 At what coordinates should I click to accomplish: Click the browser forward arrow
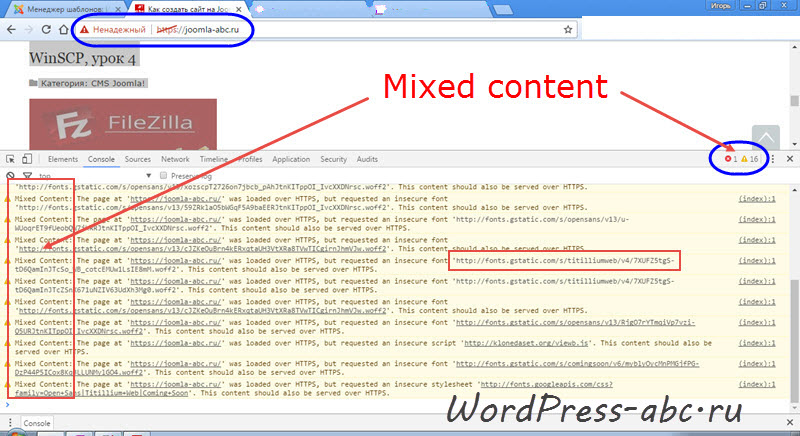29,30
